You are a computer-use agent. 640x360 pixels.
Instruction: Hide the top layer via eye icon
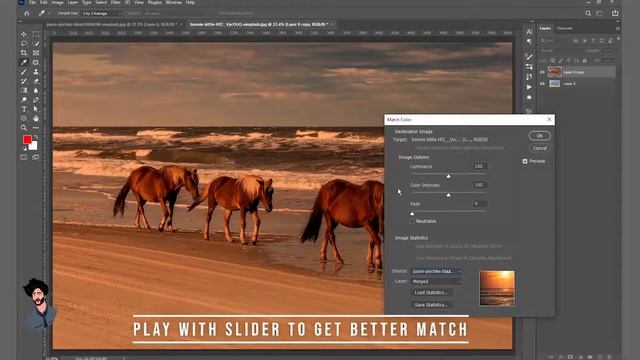pyautogui.click(x=542, y=72)
